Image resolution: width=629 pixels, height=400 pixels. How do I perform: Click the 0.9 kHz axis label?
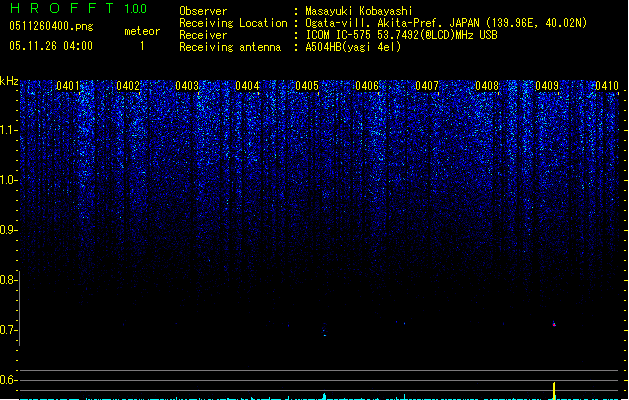[x=8, y=230]
